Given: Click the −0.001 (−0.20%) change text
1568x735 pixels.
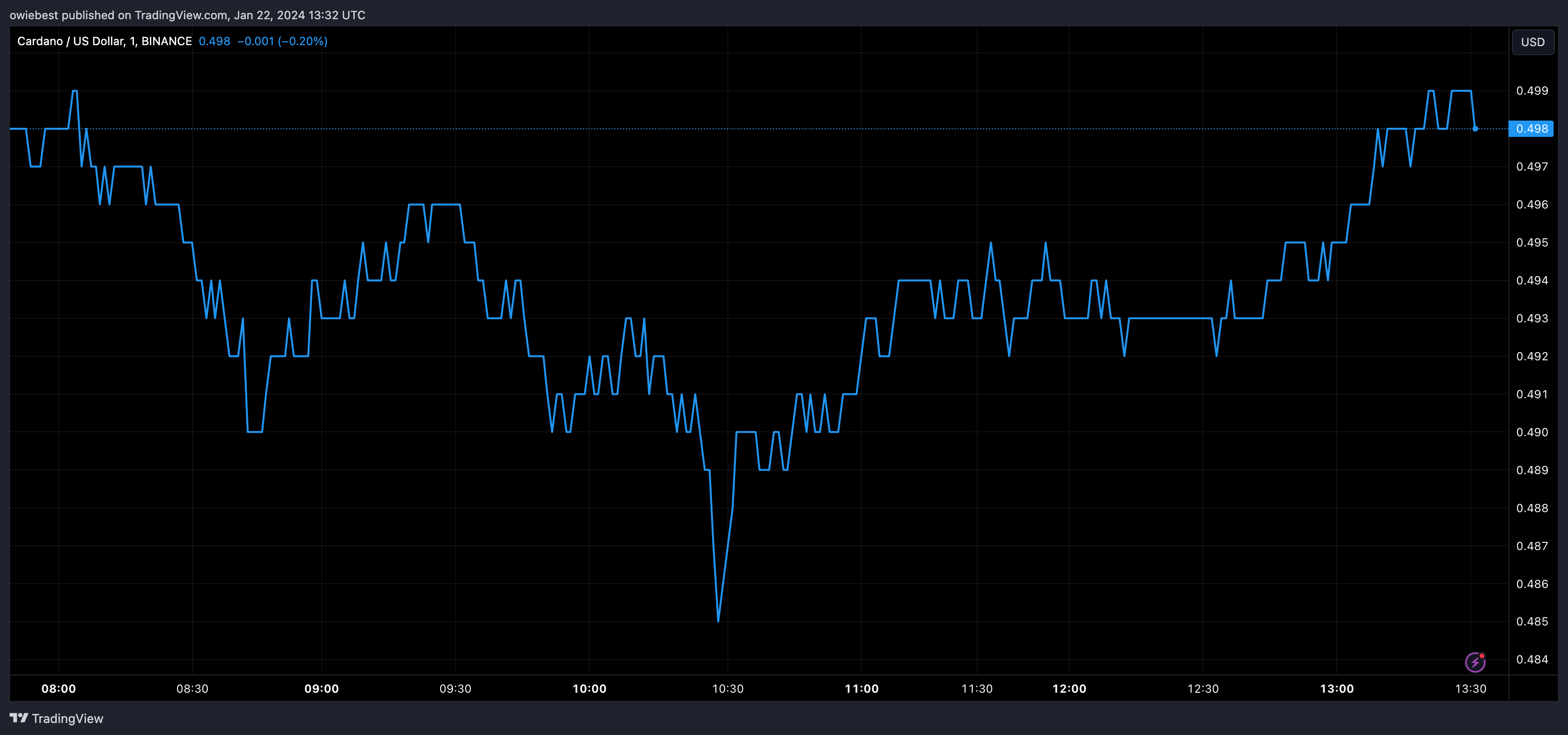Looking at the screenshot, I should click(x=282, y=41).
